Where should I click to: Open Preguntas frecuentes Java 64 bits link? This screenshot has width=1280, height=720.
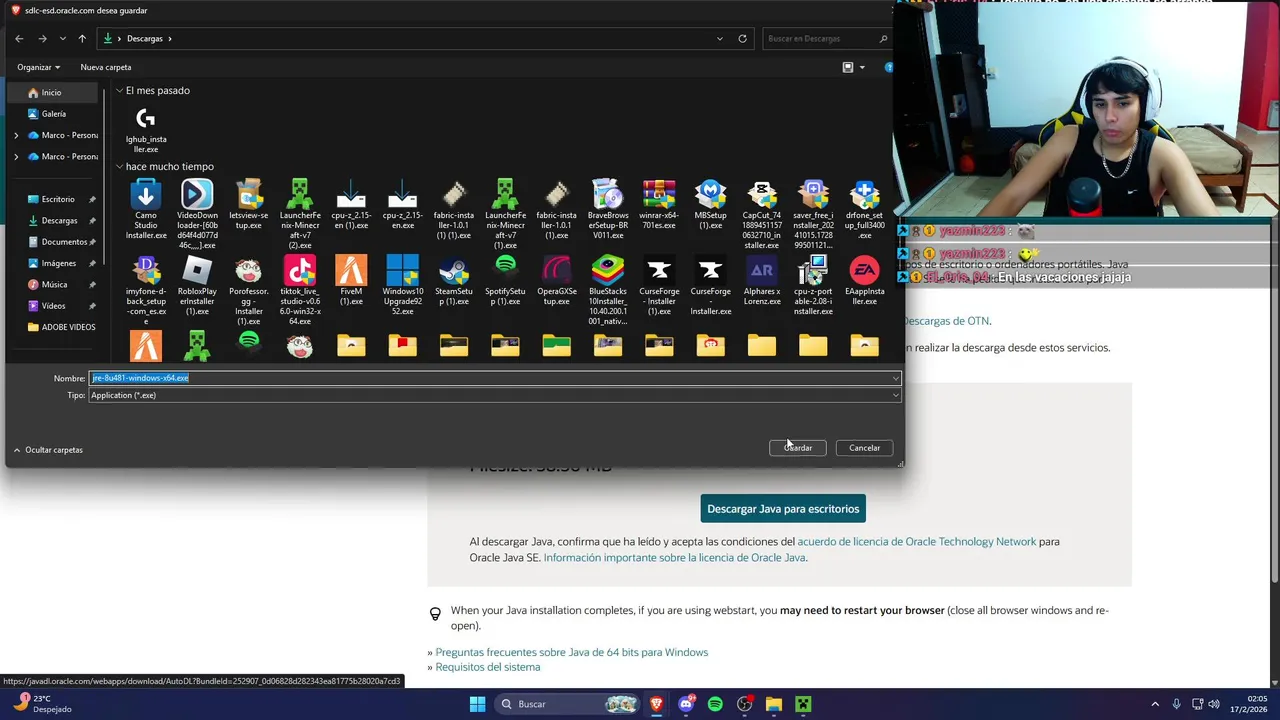click(x=571, y=652)
